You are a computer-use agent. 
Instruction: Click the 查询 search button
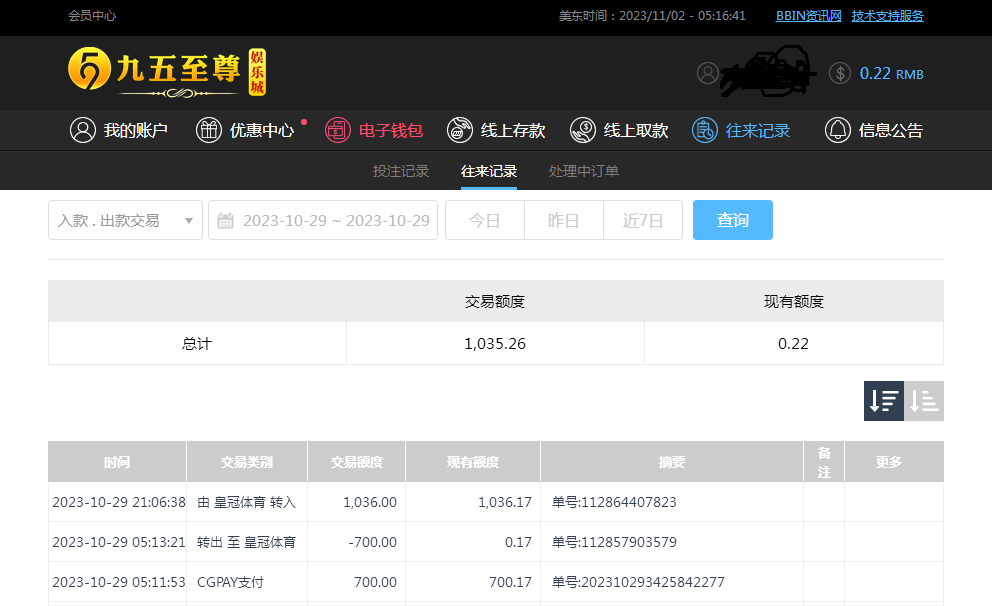coord(732,220)
